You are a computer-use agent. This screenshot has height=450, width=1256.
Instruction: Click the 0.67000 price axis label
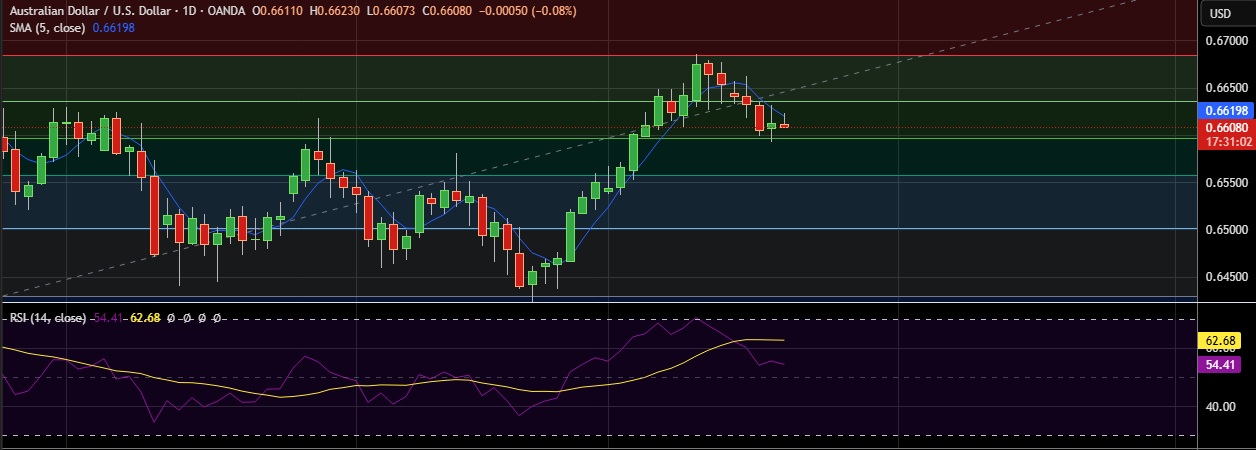pos(1225,41)
